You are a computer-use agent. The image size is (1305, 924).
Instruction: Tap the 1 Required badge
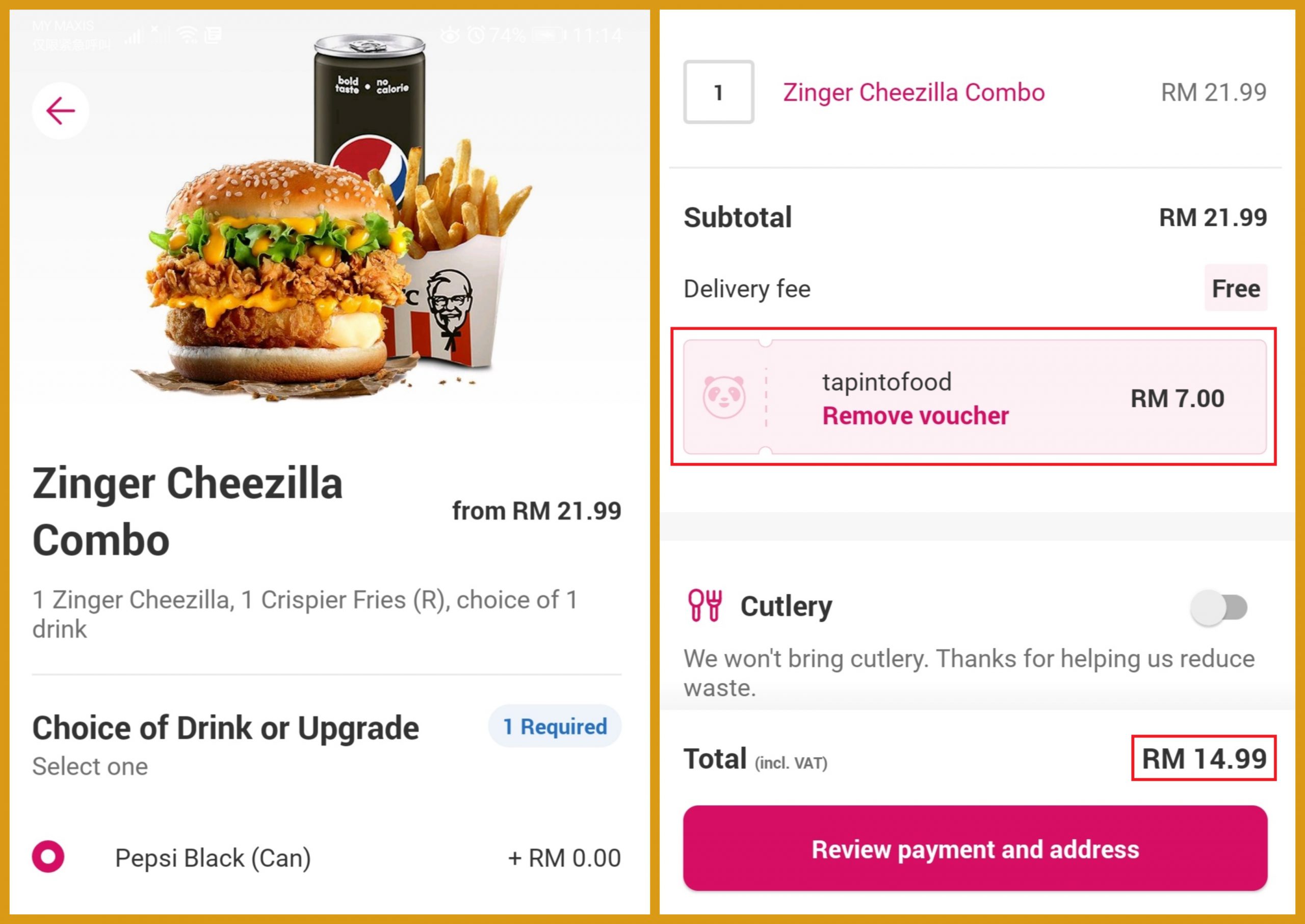pos(555,727)
